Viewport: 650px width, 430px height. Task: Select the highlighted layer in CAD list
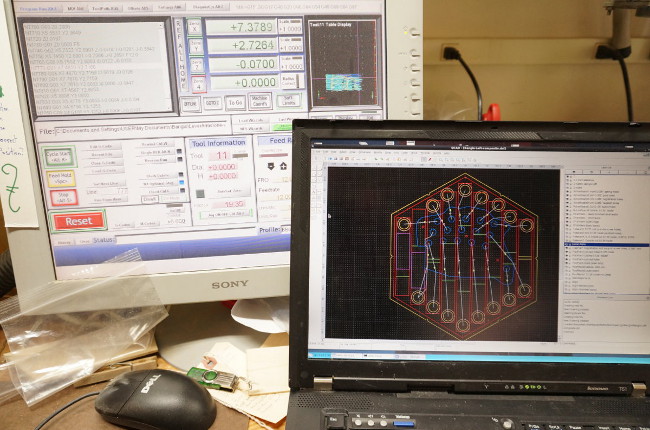point(606,244)
